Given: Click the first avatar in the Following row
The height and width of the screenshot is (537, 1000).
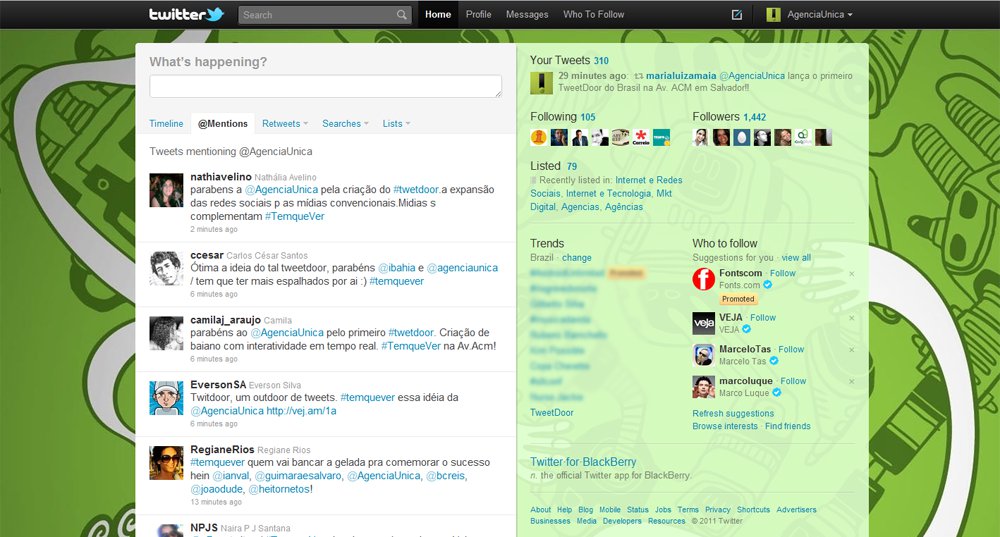Looking at the screenshot, I should coord(539,137).
